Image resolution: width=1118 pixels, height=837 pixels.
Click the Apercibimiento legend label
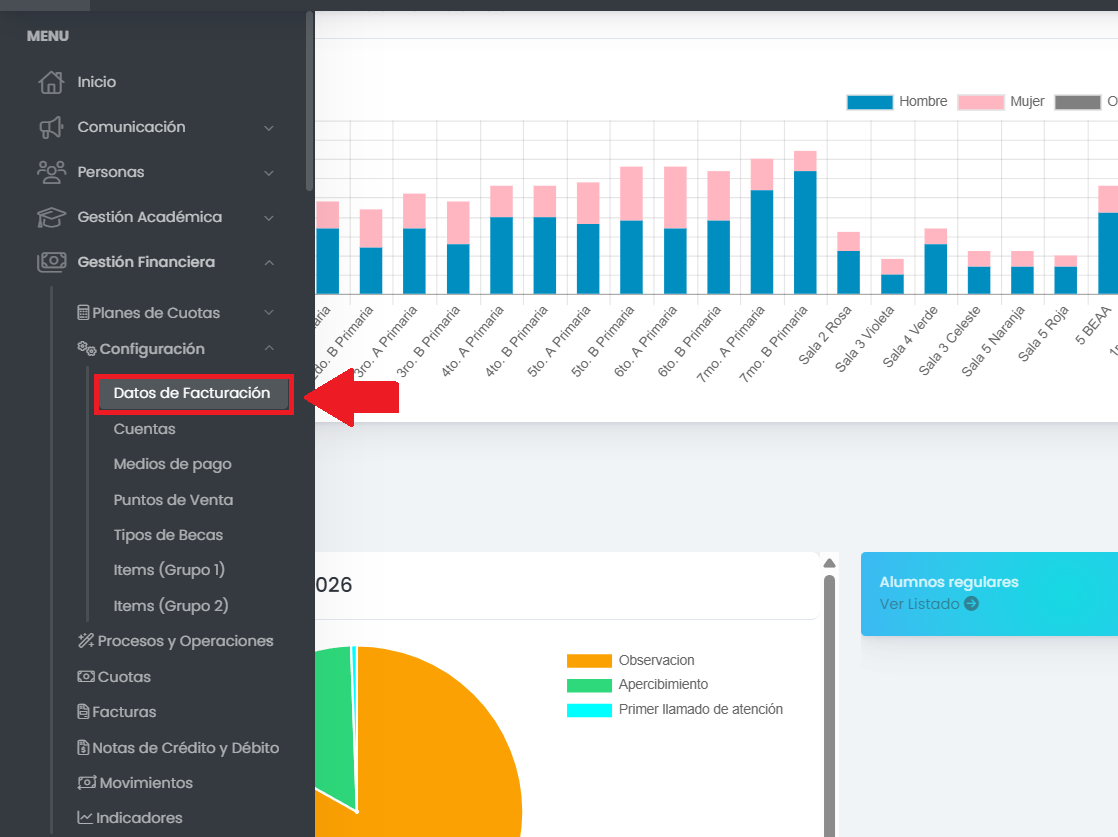[663, 684]
